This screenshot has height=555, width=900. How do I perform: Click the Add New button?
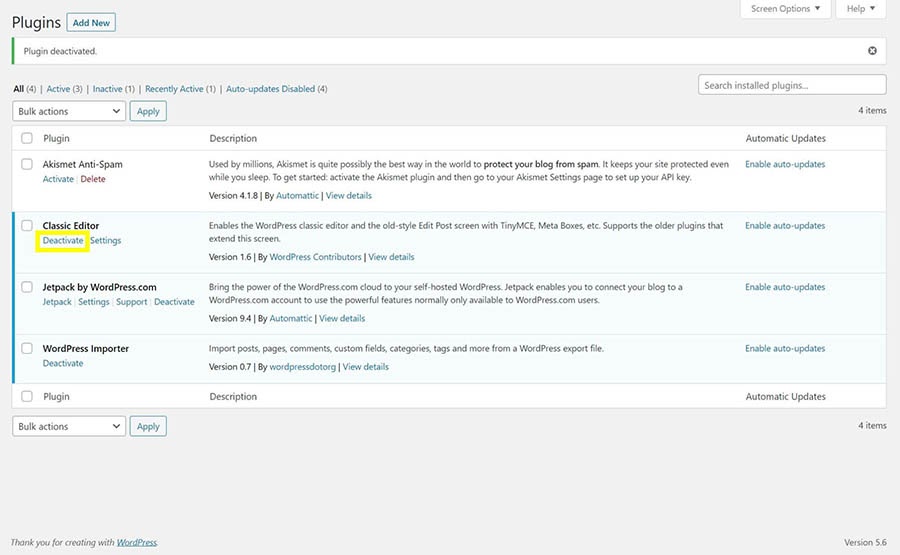point(92,23)
